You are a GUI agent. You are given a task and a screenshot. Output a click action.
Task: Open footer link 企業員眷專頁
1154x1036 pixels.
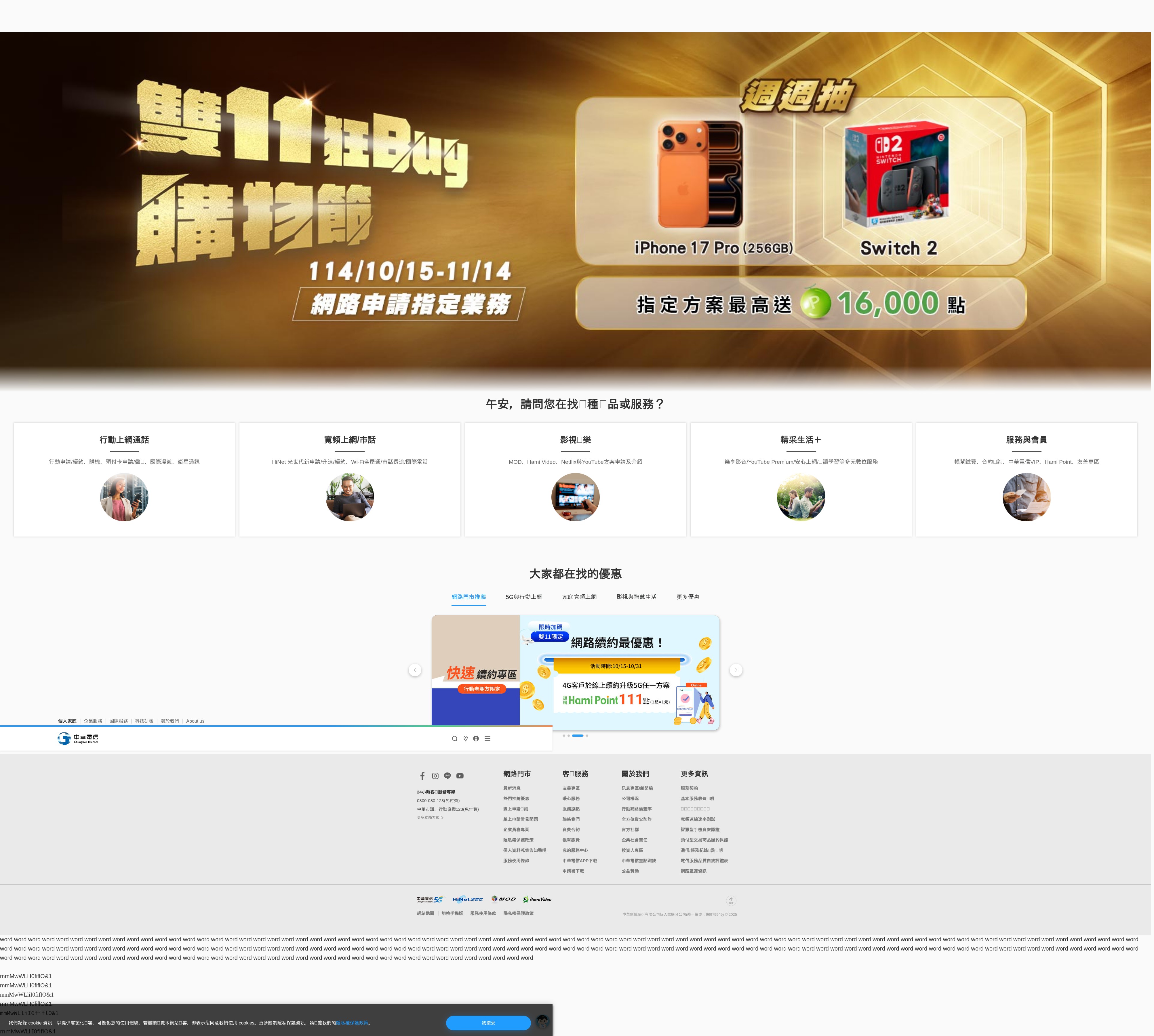point(516,829)
